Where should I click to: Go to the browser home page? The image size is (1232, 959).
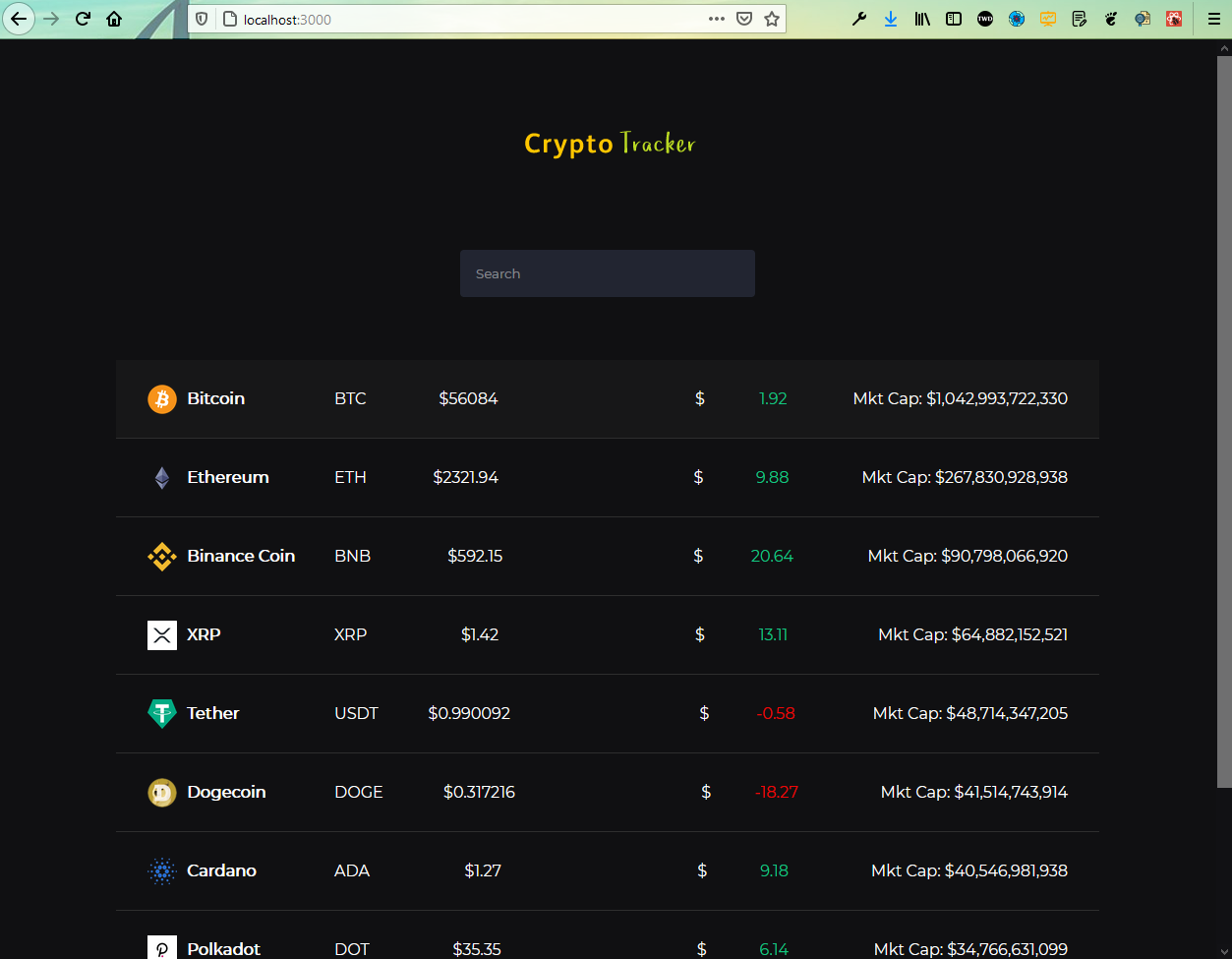[115, 19]
